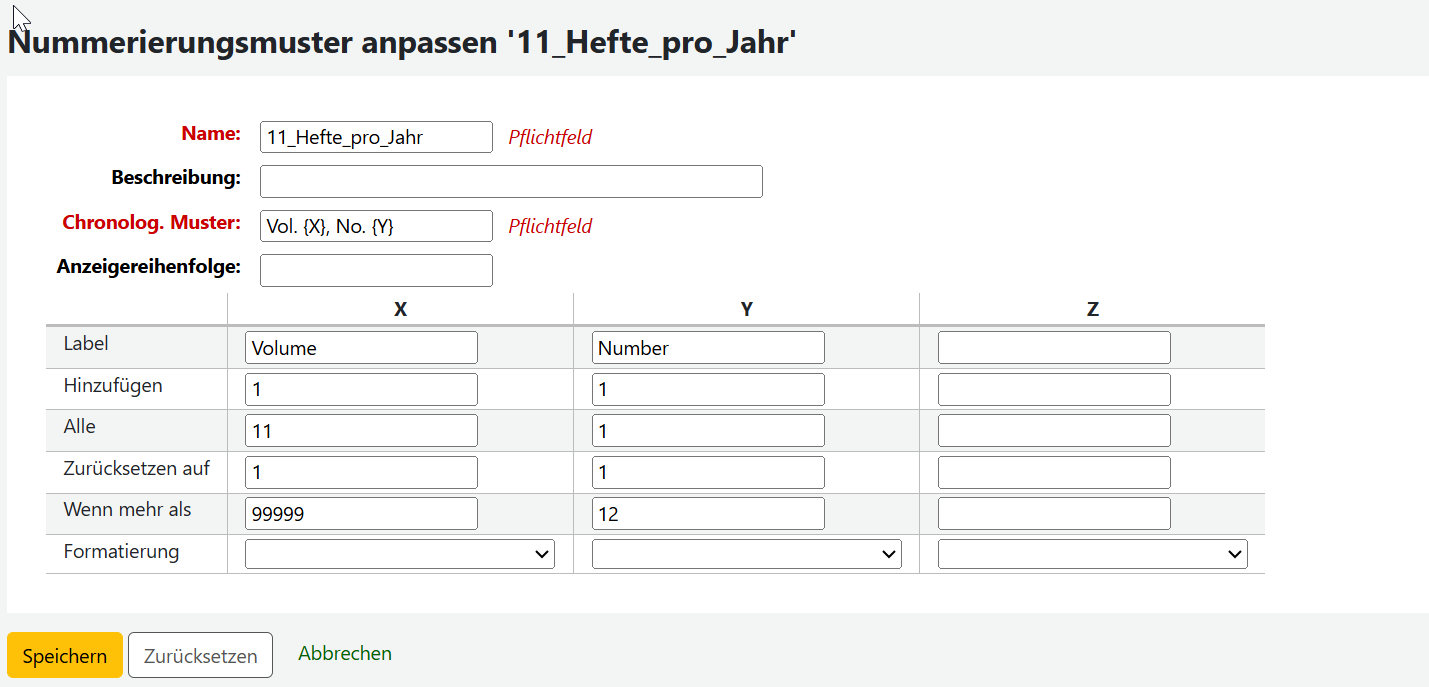Click the X Wenn mehr als field 99999
This screenshot has height=687, width=1429.
pyautogui.click(x=361, y=514)
